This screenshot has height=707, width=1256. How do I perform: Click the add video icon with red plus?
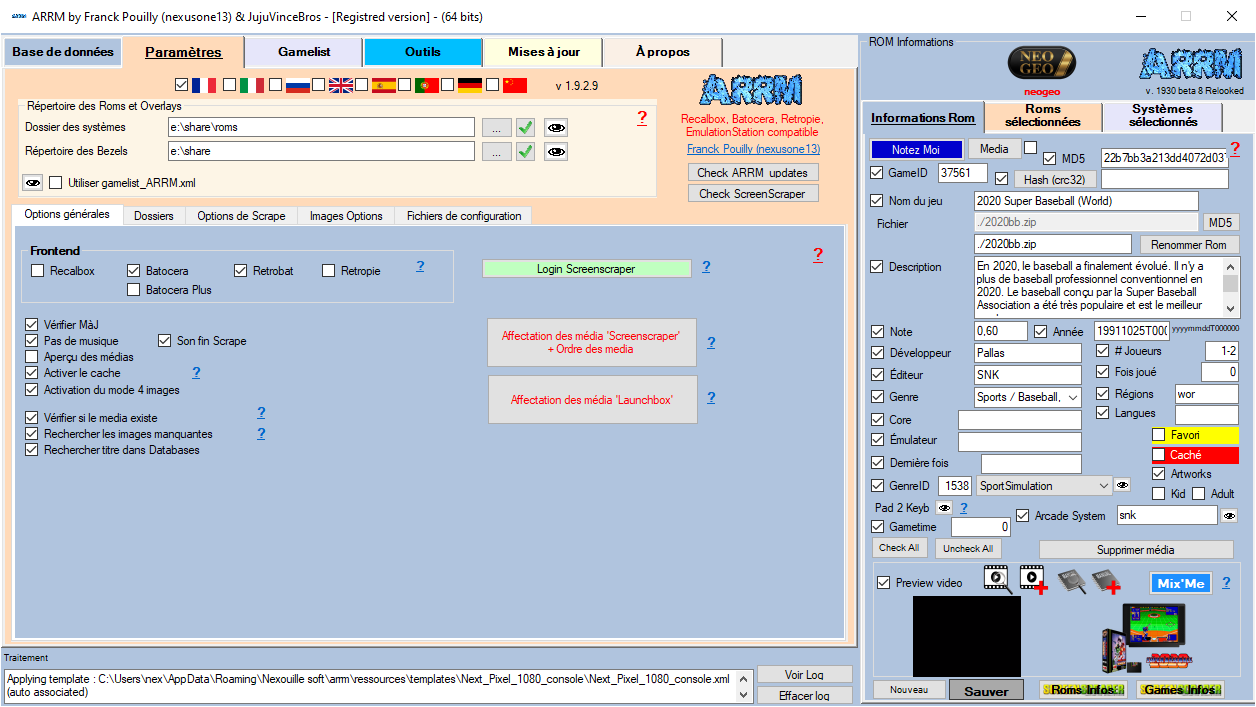coord(1033,580)
